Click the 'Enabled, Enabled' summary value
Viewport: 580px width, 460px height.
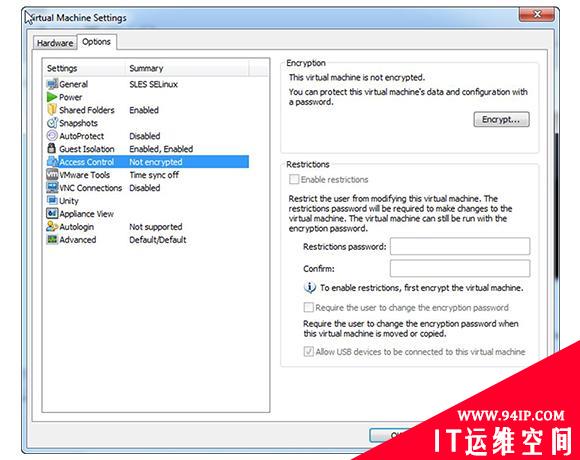tap(161, 149)
